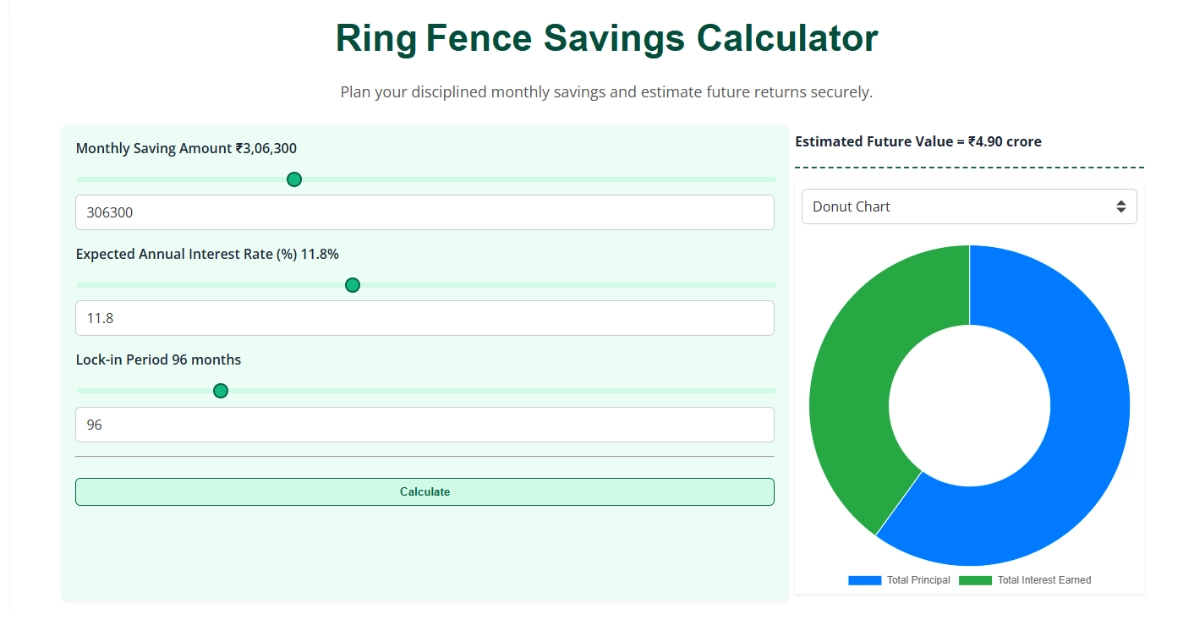Click the Ring Fence Savings Calculator title
Image resolution: width=1200 pixels, height=630 pixels.
[600, 39]
